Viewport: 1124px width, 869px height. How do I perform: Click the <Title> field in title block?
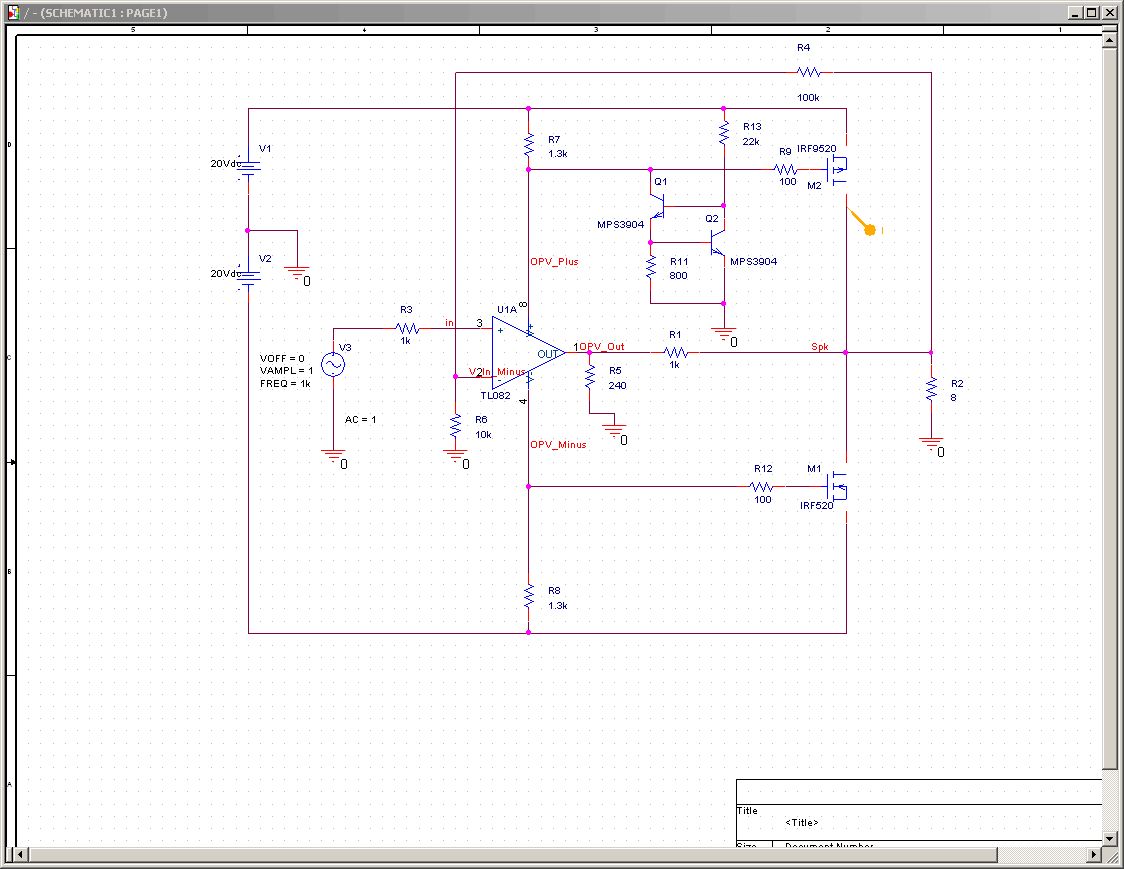(x=802, y=823)
